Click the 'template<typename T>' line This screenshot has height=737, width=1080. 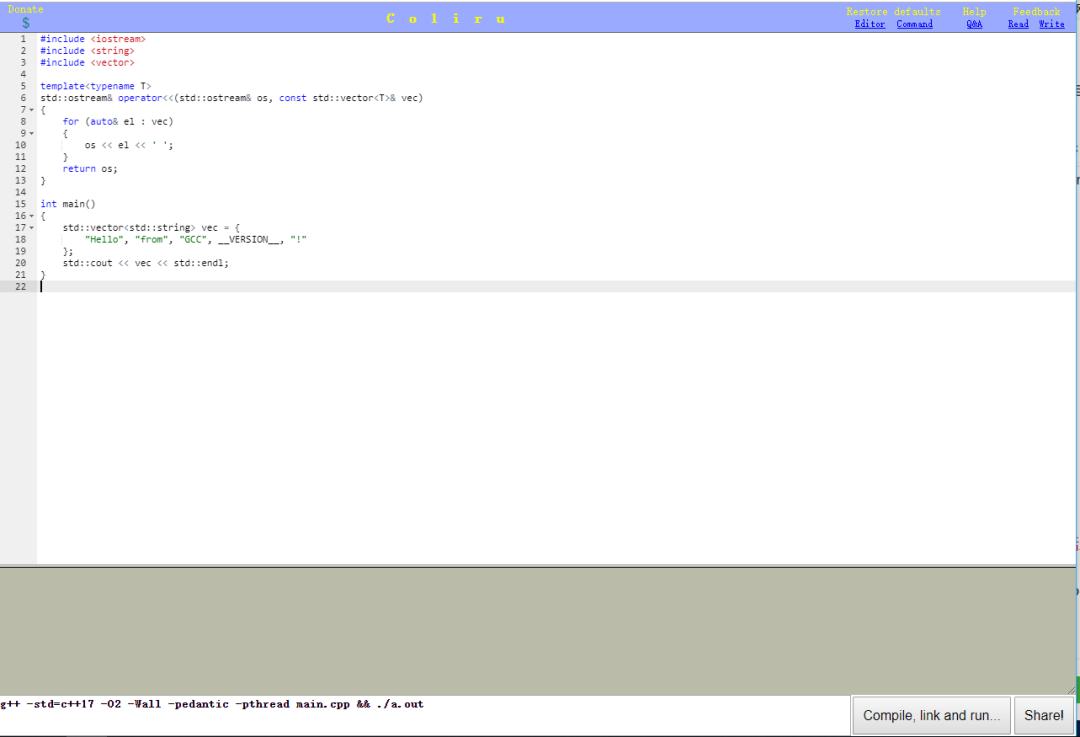pyautogui.click(x=96, y=86)
